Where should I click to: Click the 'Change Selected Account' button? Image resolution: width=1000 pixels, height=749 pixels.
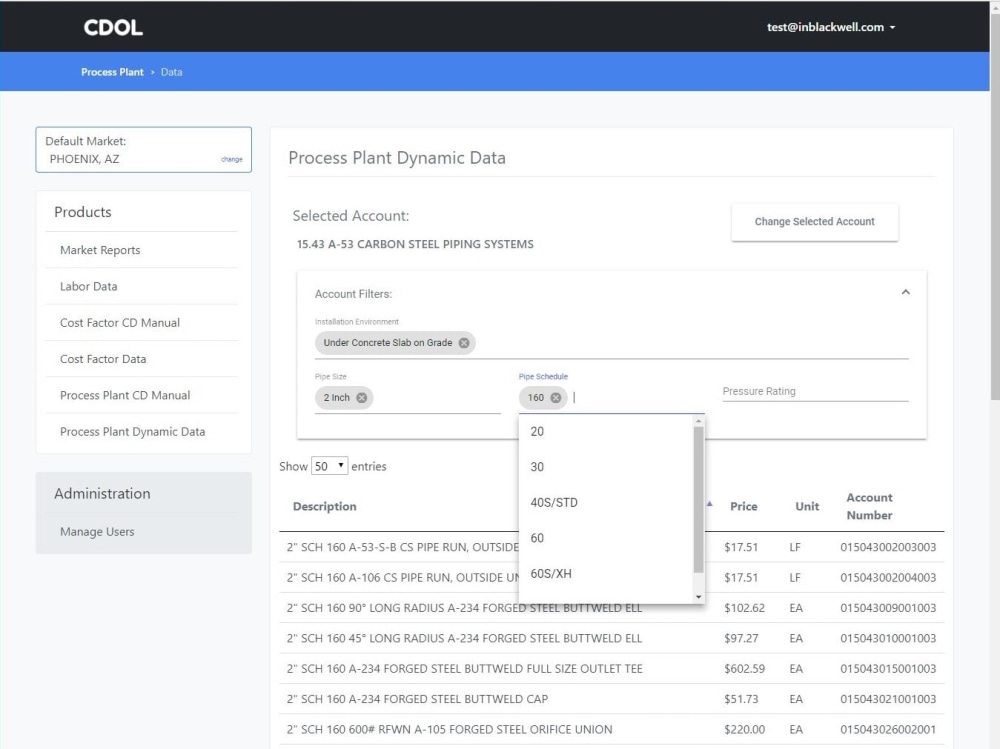coord(814,222)
